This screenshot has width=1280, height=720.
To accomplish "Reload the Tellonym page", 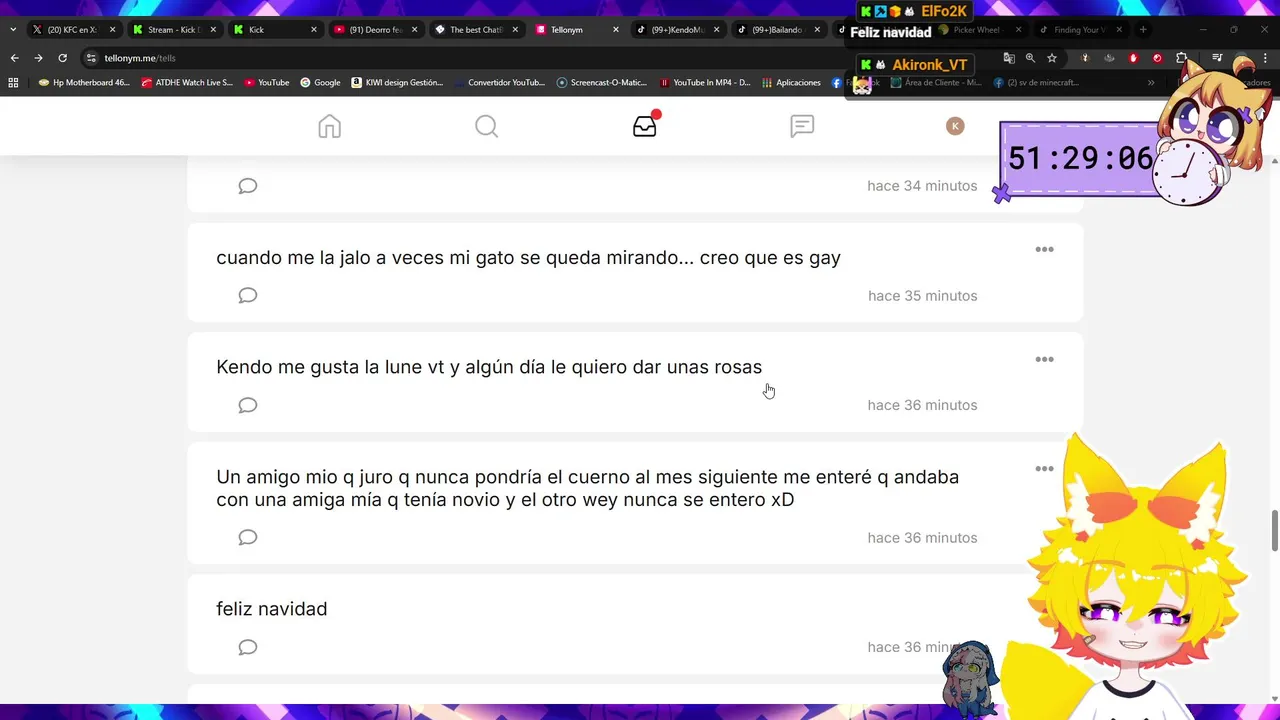I will tap(62, 58).
